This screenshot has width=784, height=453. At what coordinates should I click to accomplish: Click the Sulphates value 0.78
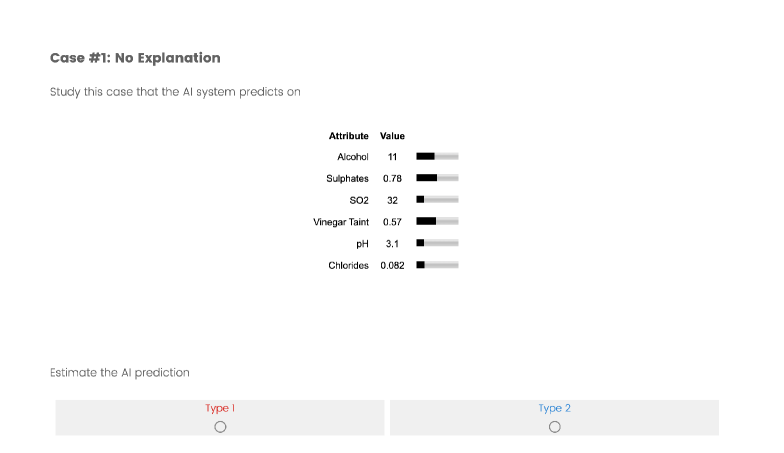[x=392, y=179]
